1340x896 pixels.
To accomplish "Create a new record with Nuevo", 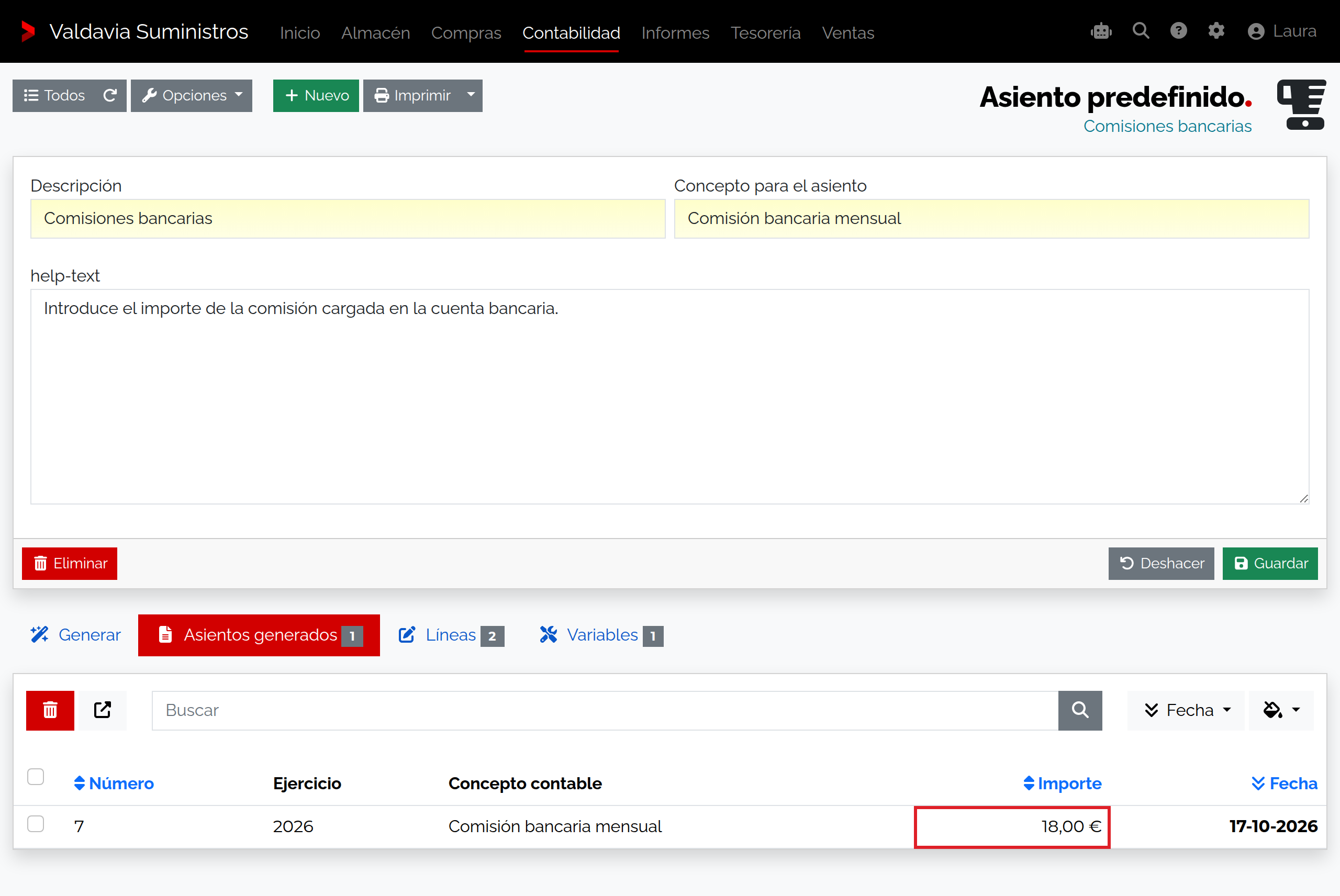I will 316,95.
